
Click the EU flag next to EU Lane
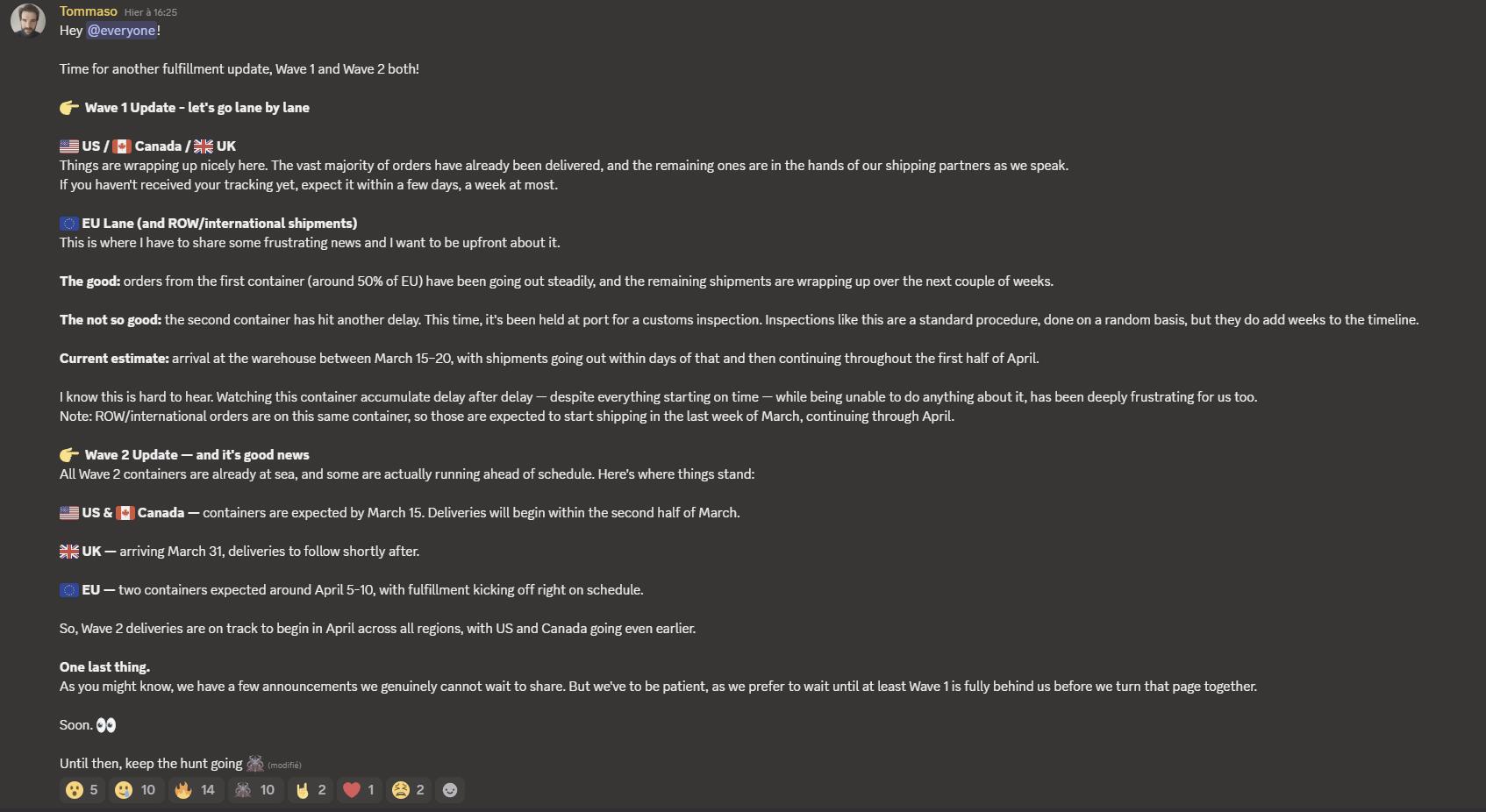click(69, 224)
